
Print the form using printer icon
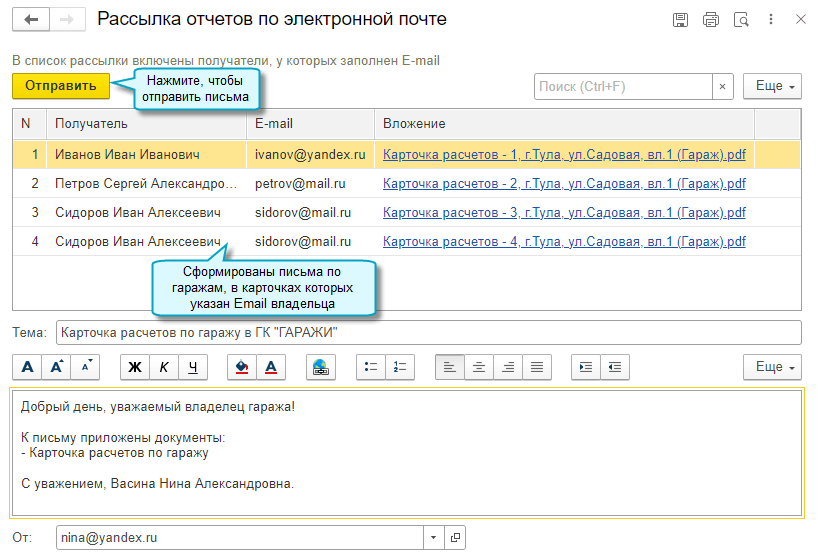tap(711, 19)
